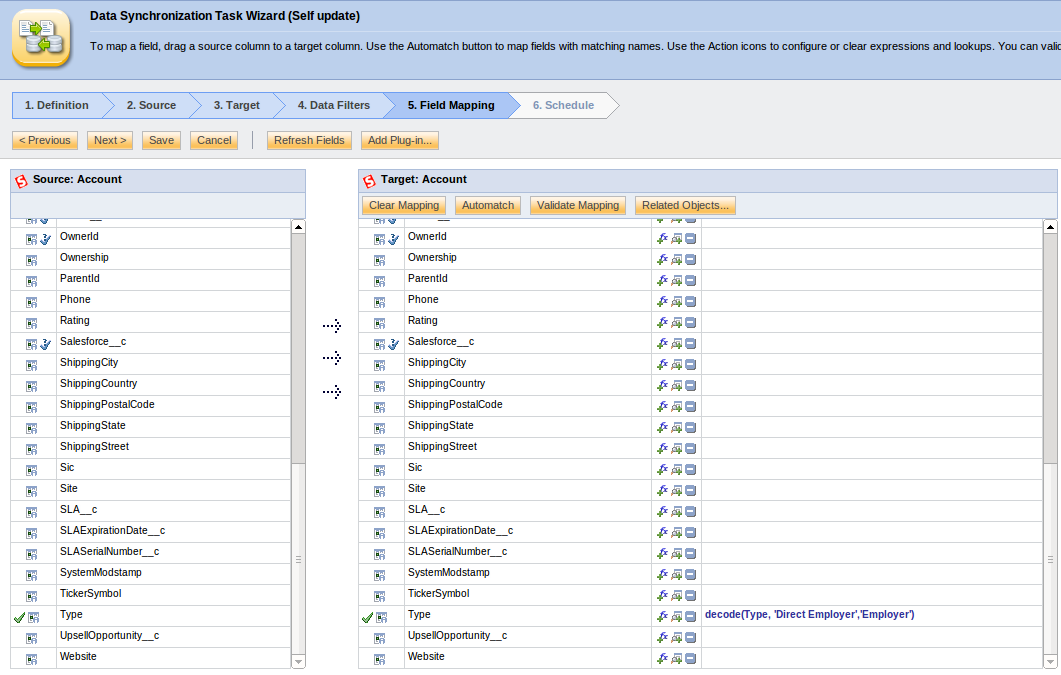
Task: Switch to the 1. Definition wizard step
Action: [57, 104]
